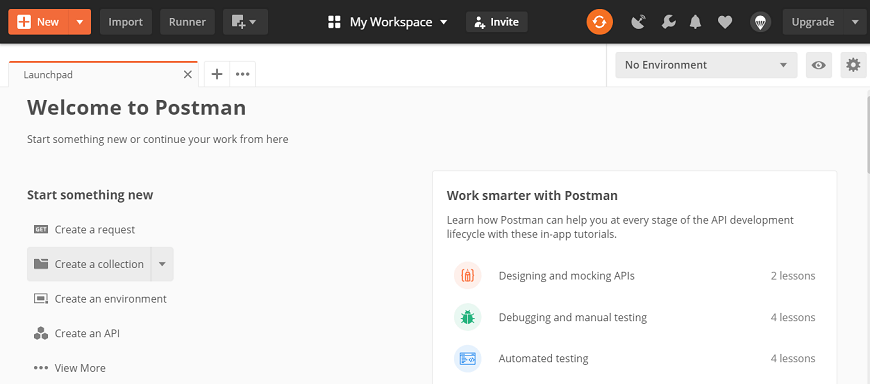Click the orange sync status icon
870x384 pixels.
click(600, 22)
